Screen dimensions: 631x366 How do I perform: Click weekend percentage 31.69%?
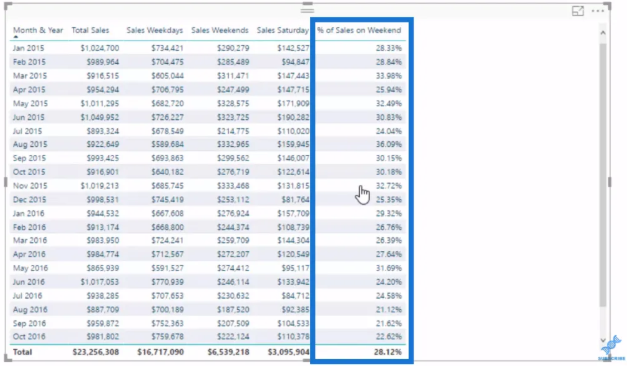click(389, 268)
